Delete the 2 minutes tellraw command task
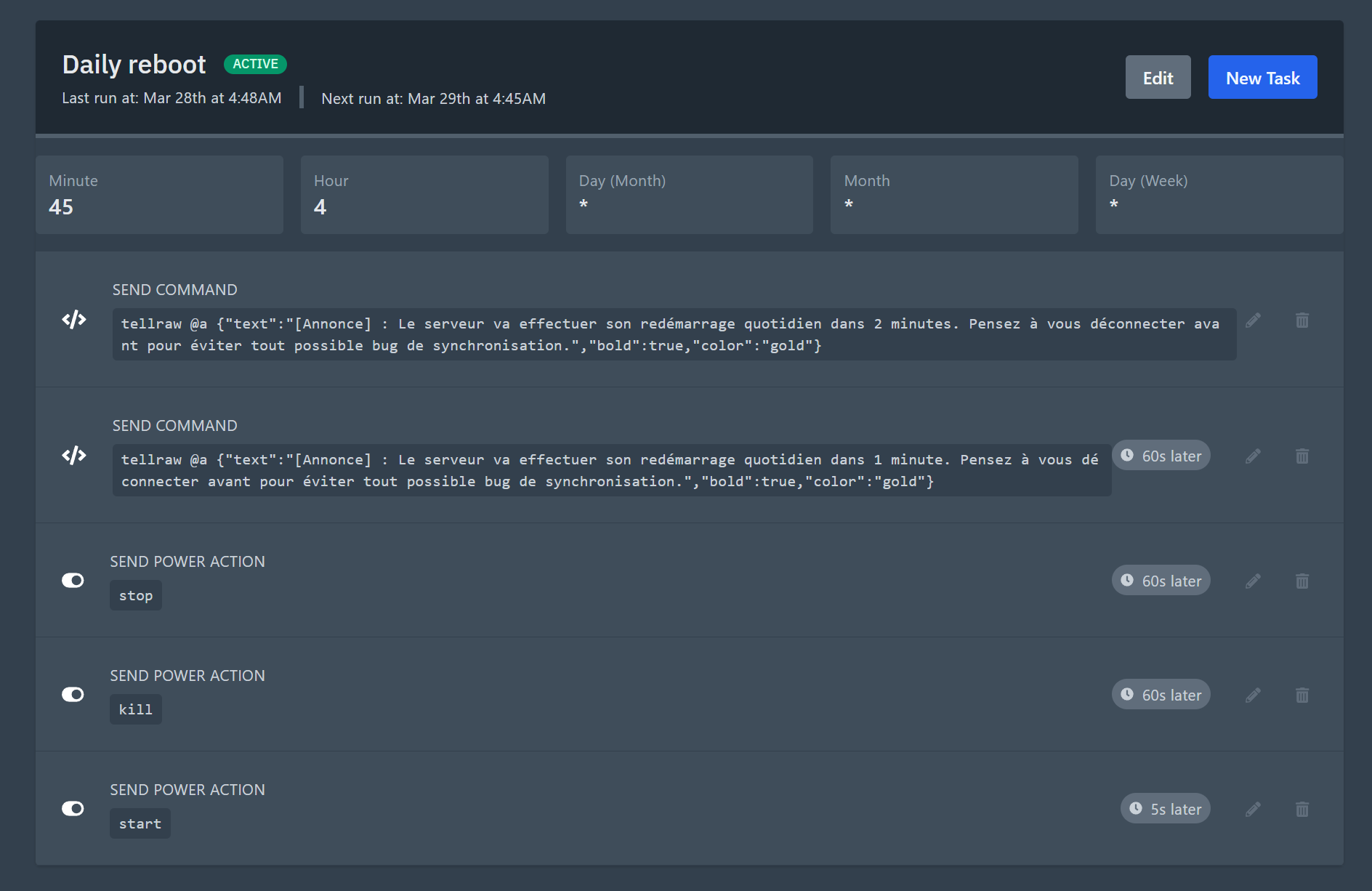The height and width of the screenshot is (891, 1372). [x=1302, y=320]
